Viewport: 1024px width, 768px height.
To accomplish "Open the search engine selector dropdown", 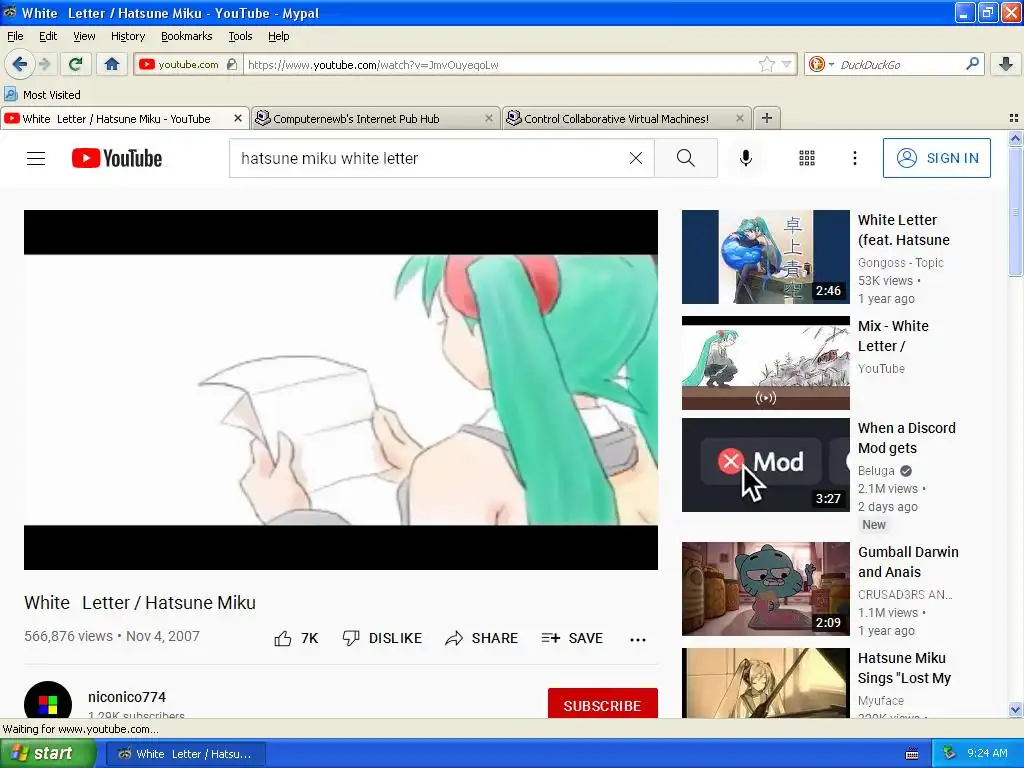I will coord(820,64).
